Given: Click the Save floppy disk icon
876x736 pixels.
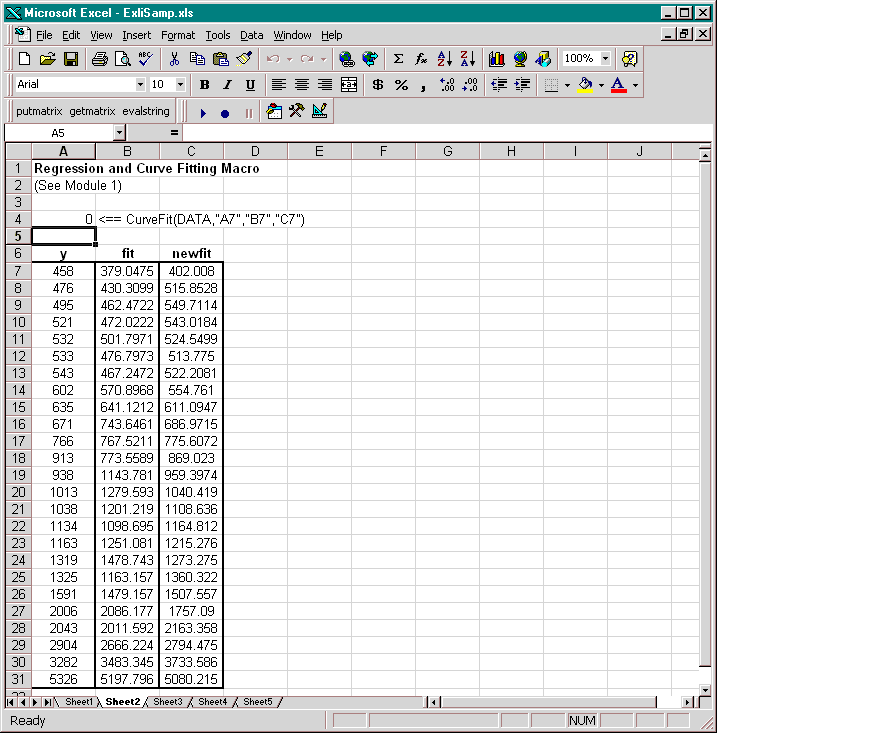Looking at the screenshot, I should 71,59.
